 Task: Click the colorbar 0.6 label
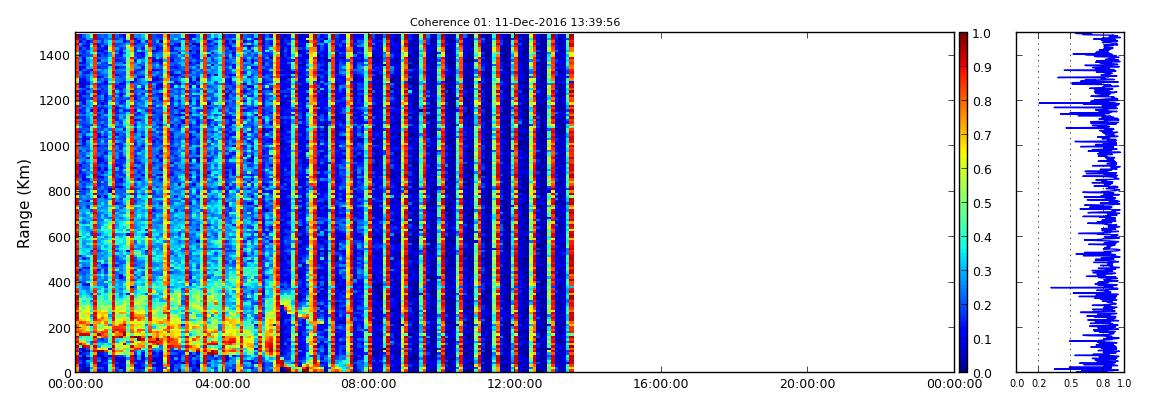coord(982,169)
